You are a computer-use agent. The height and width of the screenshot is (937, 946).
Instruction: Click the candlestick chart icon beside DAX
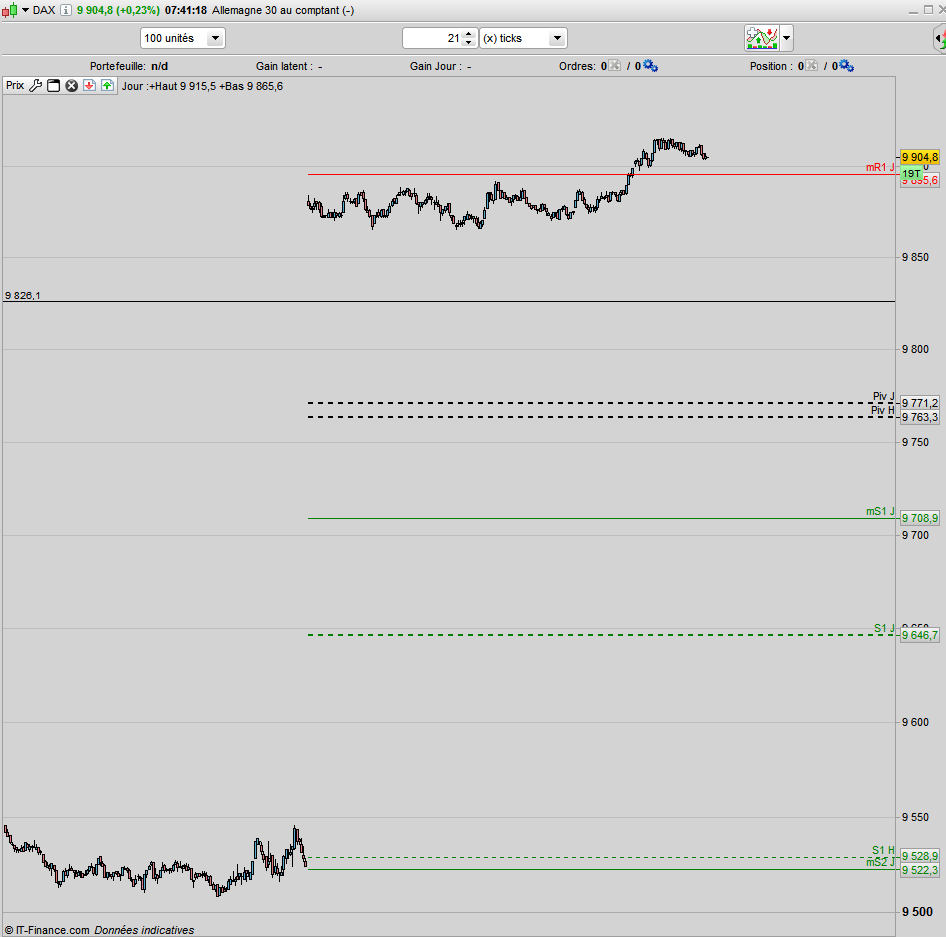pyautogui.click(x=9, y=10)
